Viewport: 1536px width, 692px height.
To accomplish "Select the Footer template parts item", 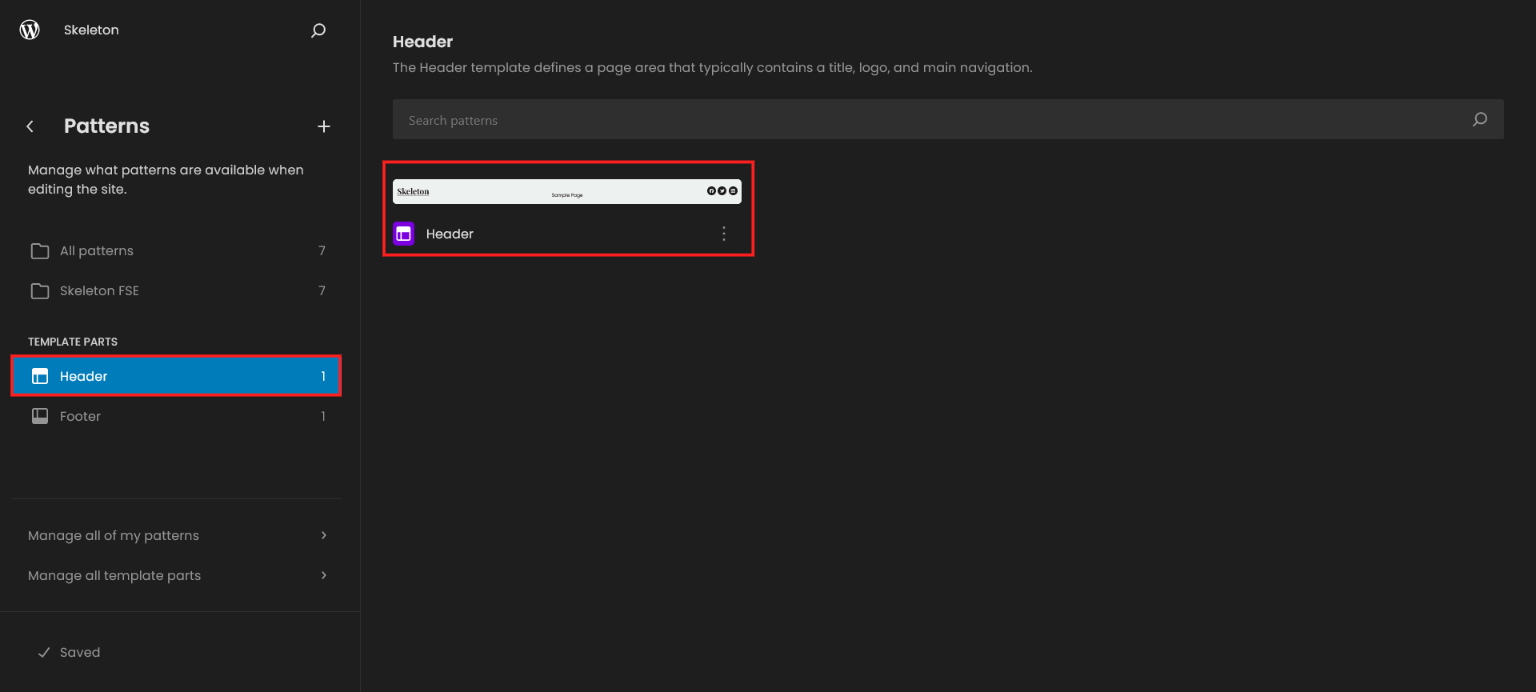I will click(x=176, y=416).
